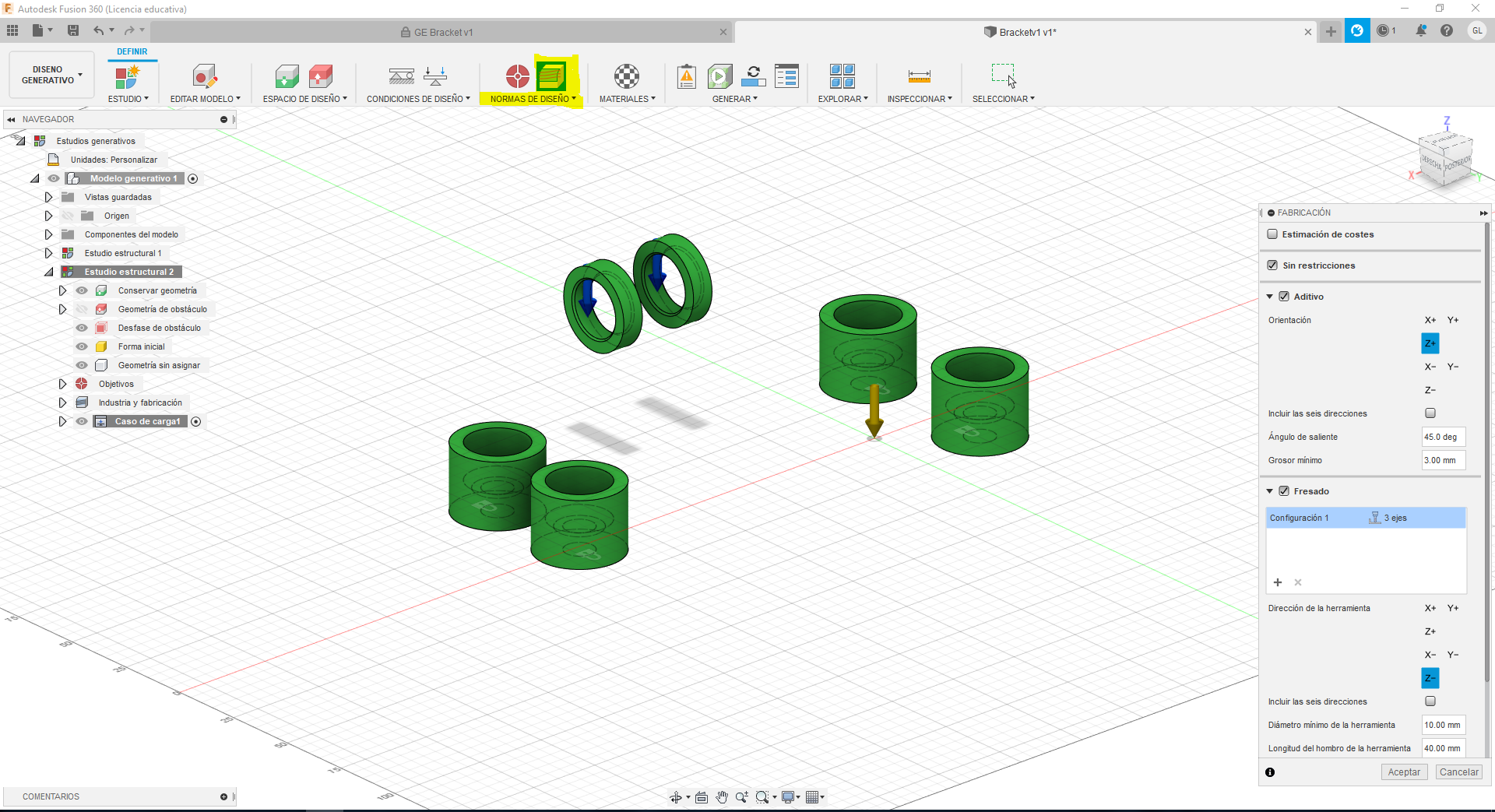1495x812 pixels.
Task: Click the structural loads icon
Action: tap(435, 76)
